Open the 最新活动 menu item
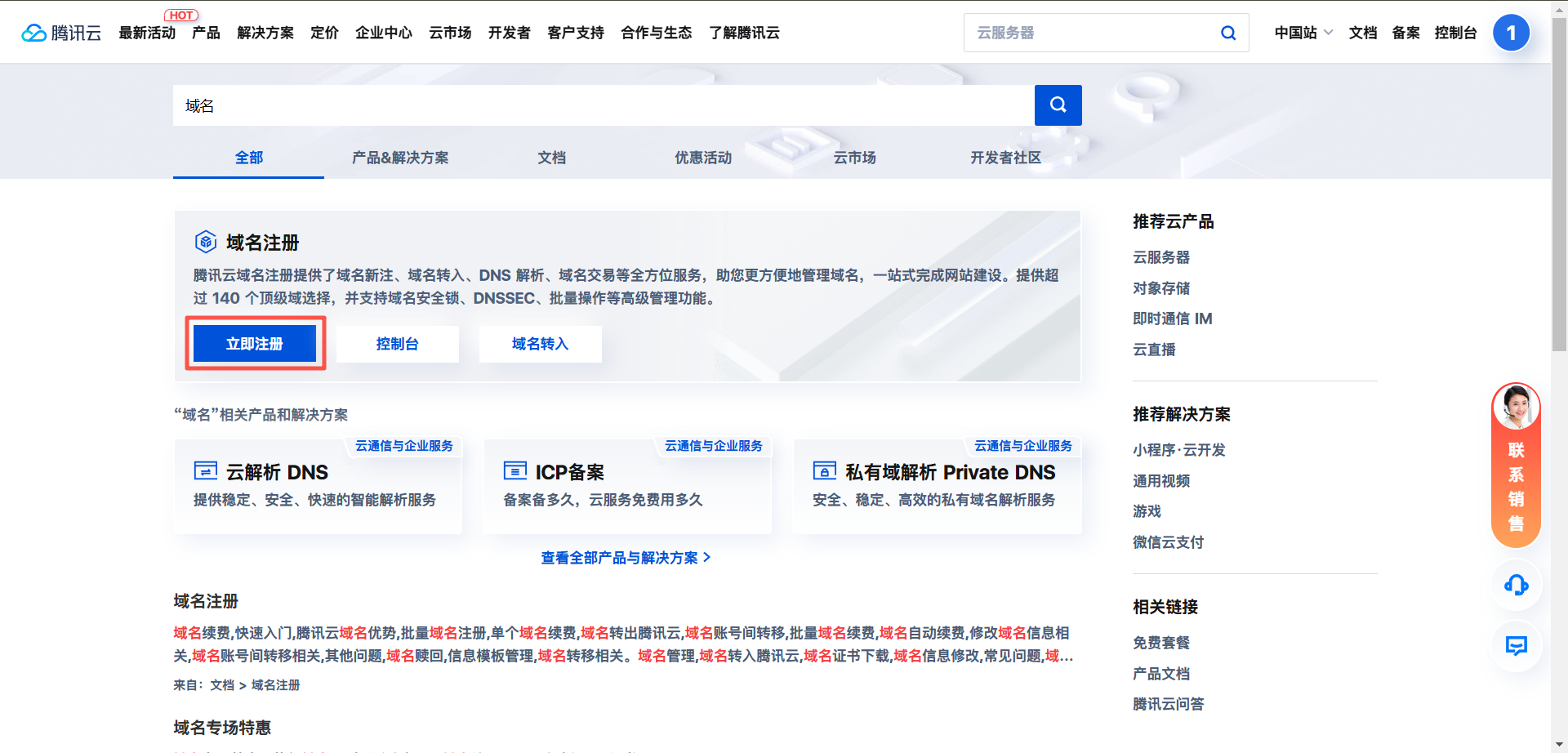Image resolution: width=1568 pixels, height=753 pixels. 147,33
